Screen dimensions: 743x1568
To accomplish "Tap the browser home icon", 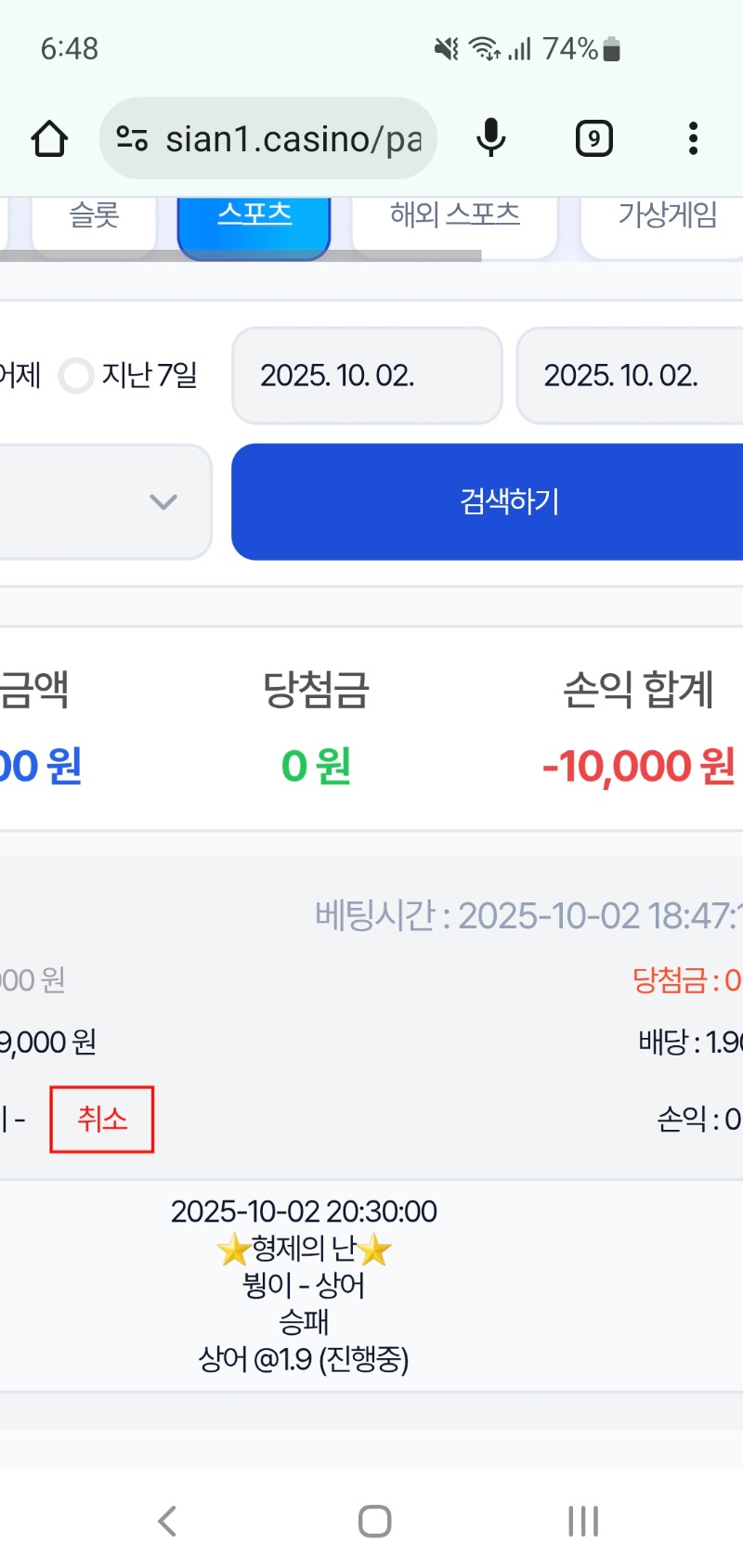I will point(49,139).
